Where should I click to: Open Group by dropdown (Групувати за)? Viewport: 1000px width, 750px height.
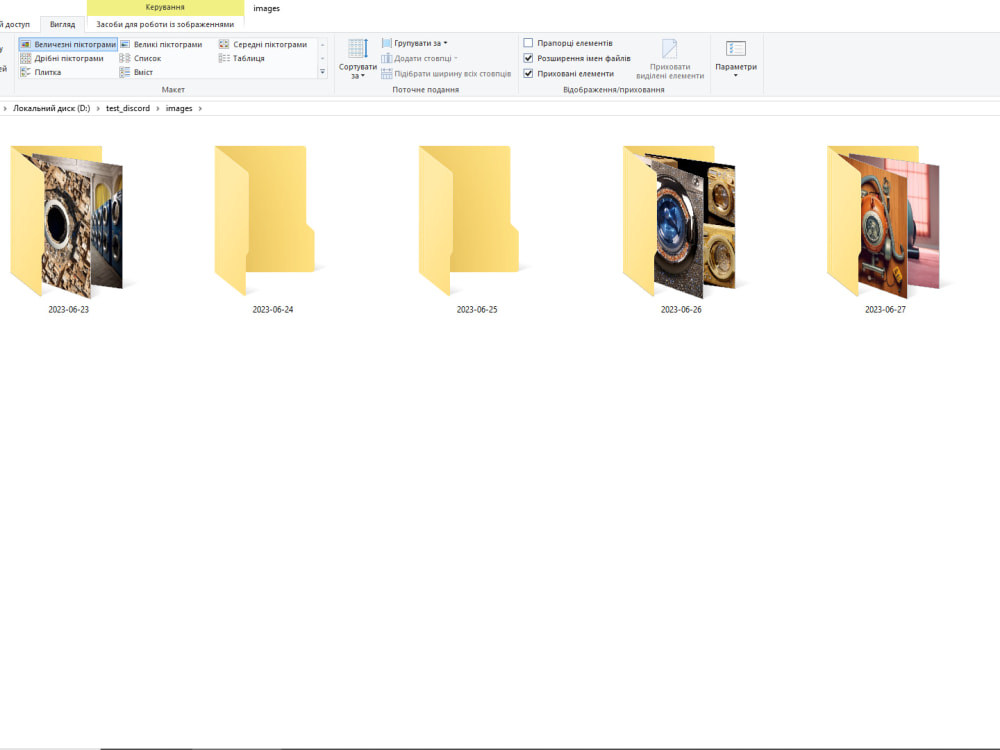(415, 43)
